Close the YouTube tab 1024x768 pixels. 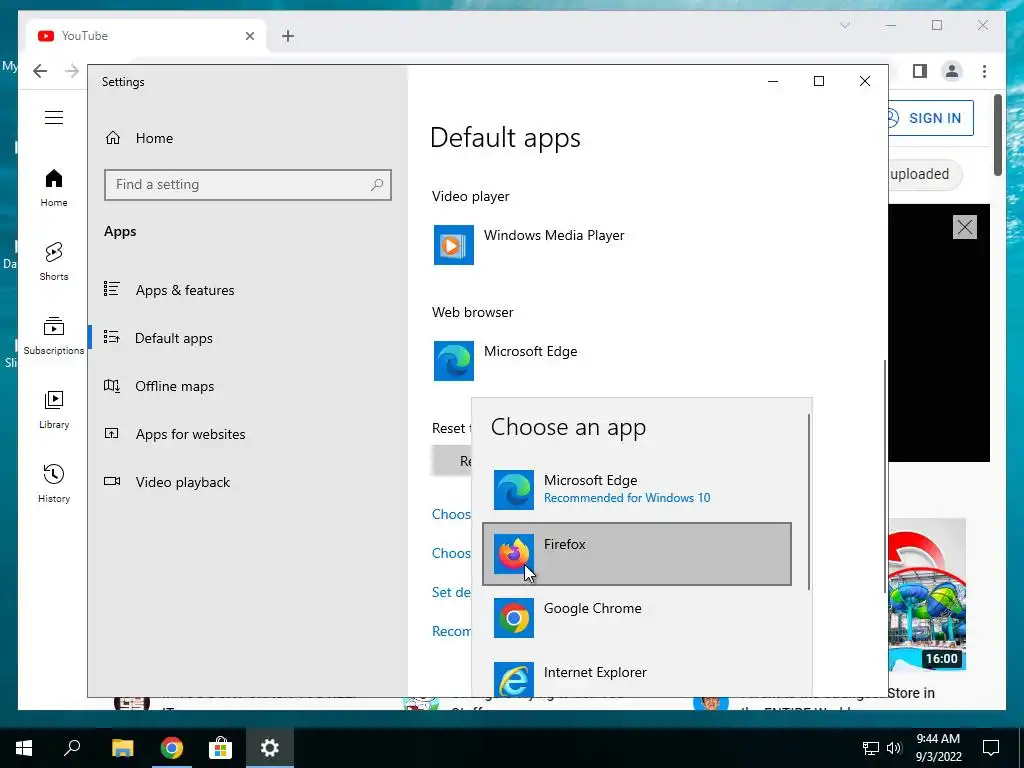pos(249,36)
